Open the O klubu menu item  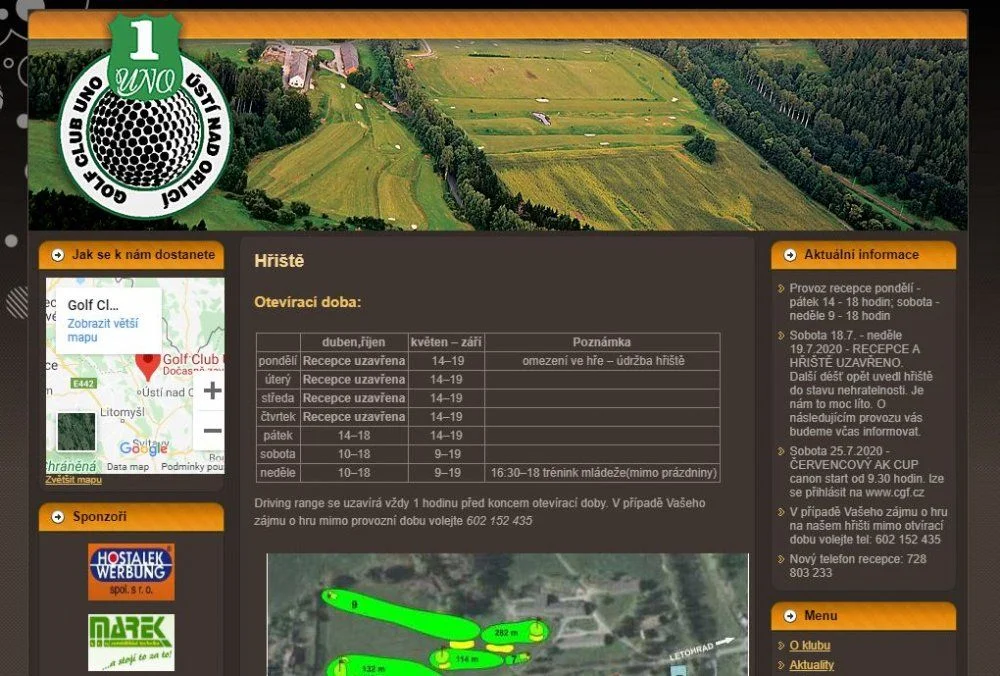pos(810,645)
